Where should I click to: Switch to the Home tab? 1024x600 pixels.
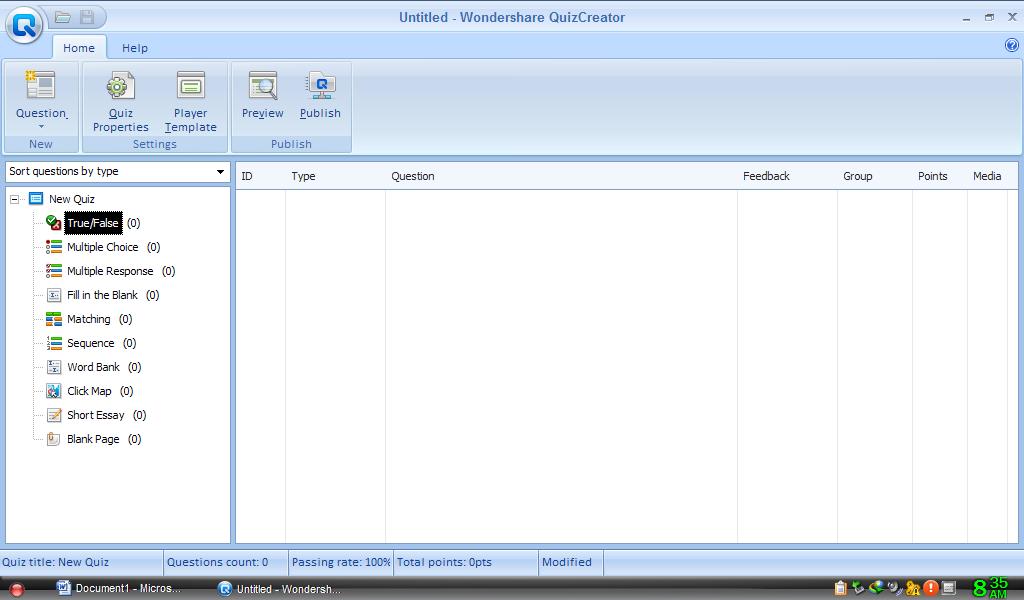point(79,48)
